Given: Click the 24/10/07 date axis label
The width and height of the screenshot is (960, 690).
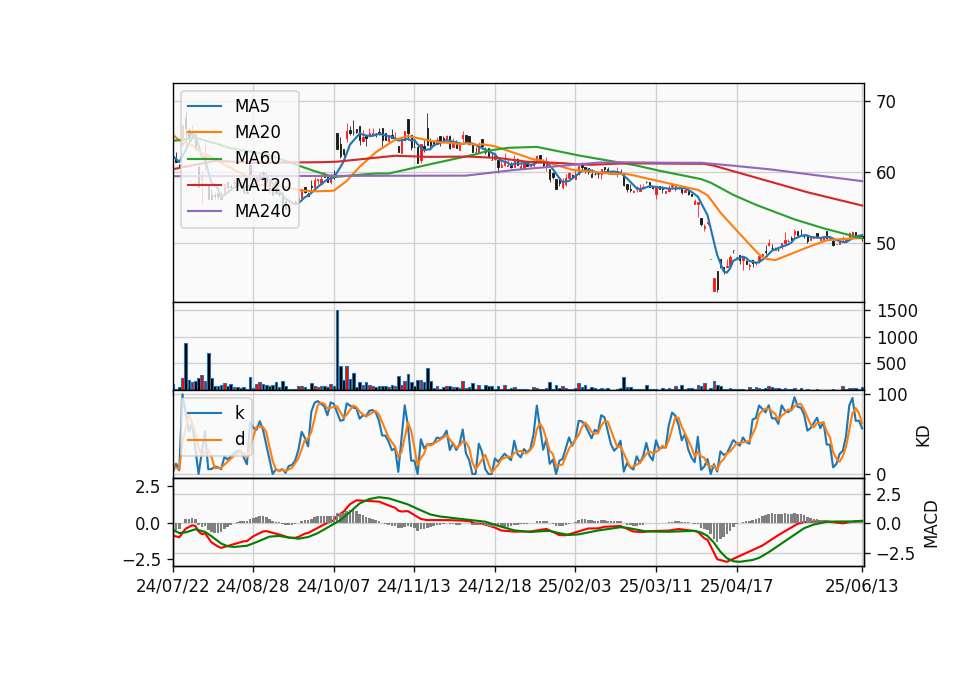Looking at the screenshot, I should pos(334,586).
